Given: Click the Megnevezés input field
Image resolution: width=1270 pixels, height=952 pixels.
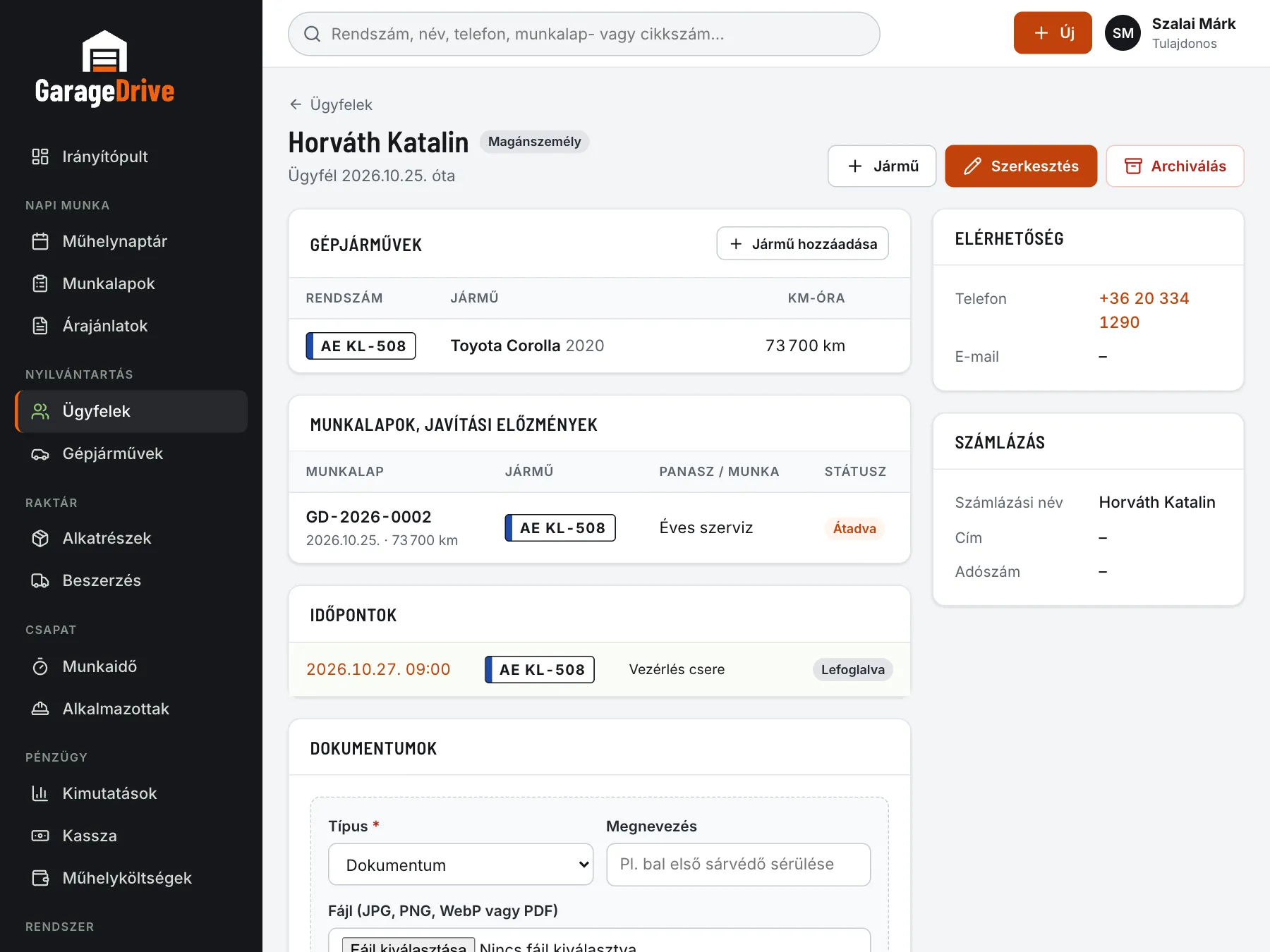Looking at the screenshot, I should coord(738,865).
